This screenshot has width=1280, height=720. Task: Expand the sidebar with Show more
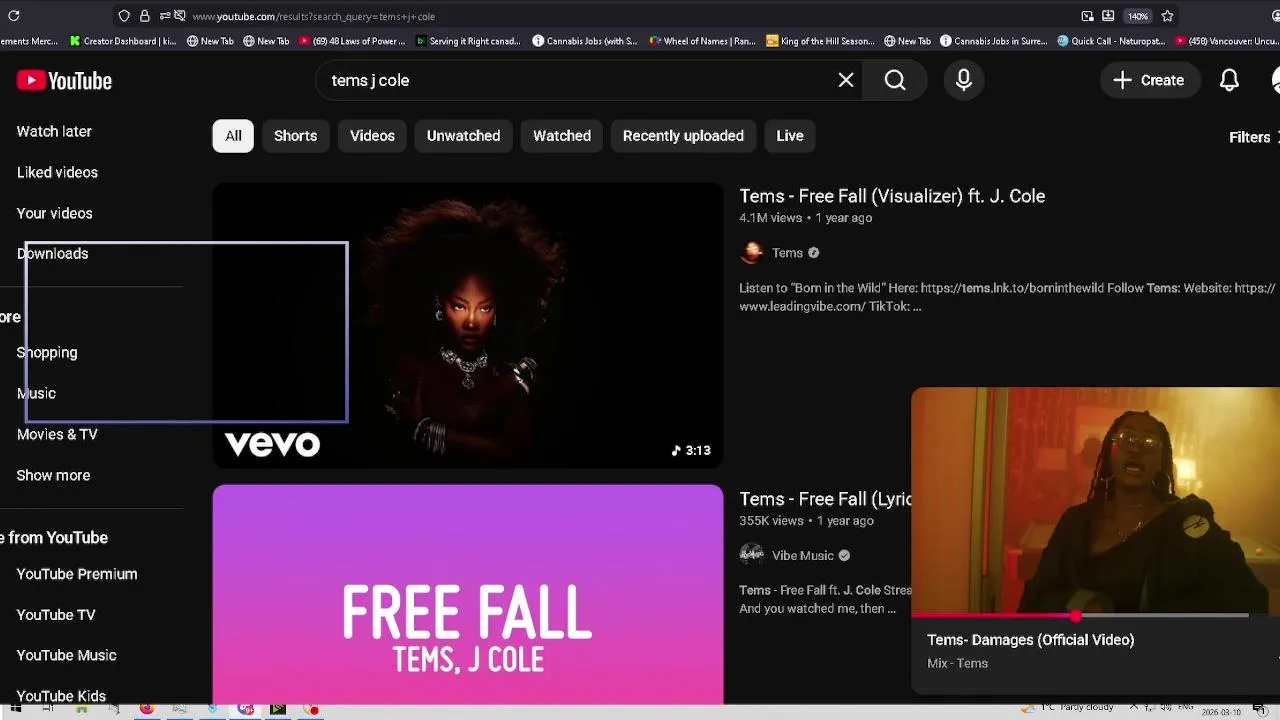(53, 475)
